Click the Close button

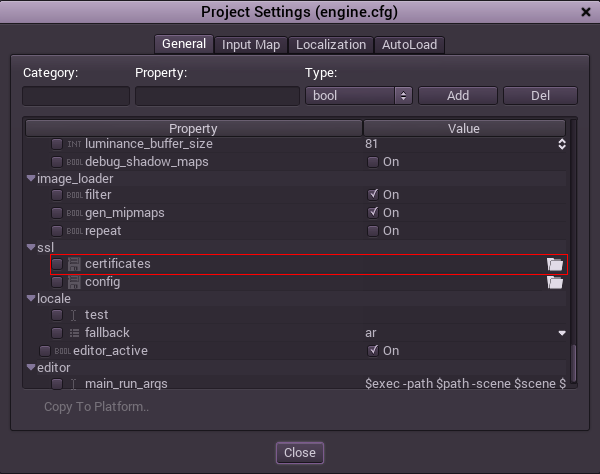tap(299, 453)
